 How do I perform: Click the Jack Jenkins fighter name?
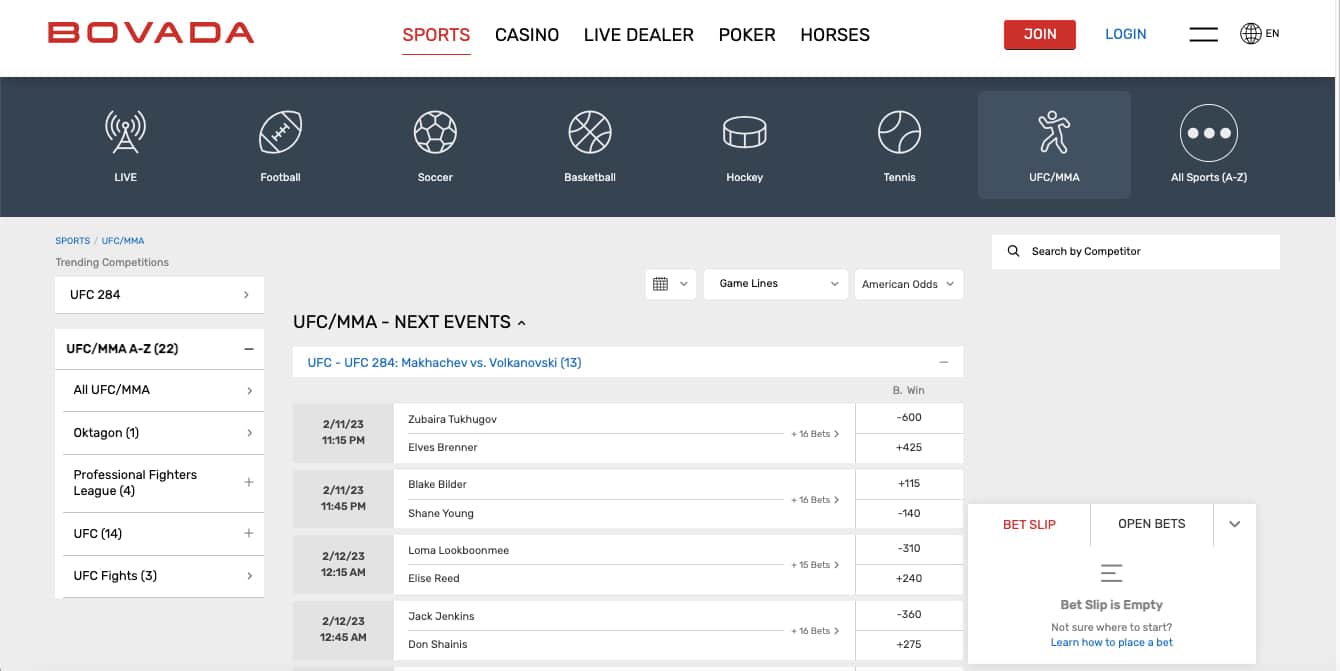pyautogui.click(x=441, y=616)
